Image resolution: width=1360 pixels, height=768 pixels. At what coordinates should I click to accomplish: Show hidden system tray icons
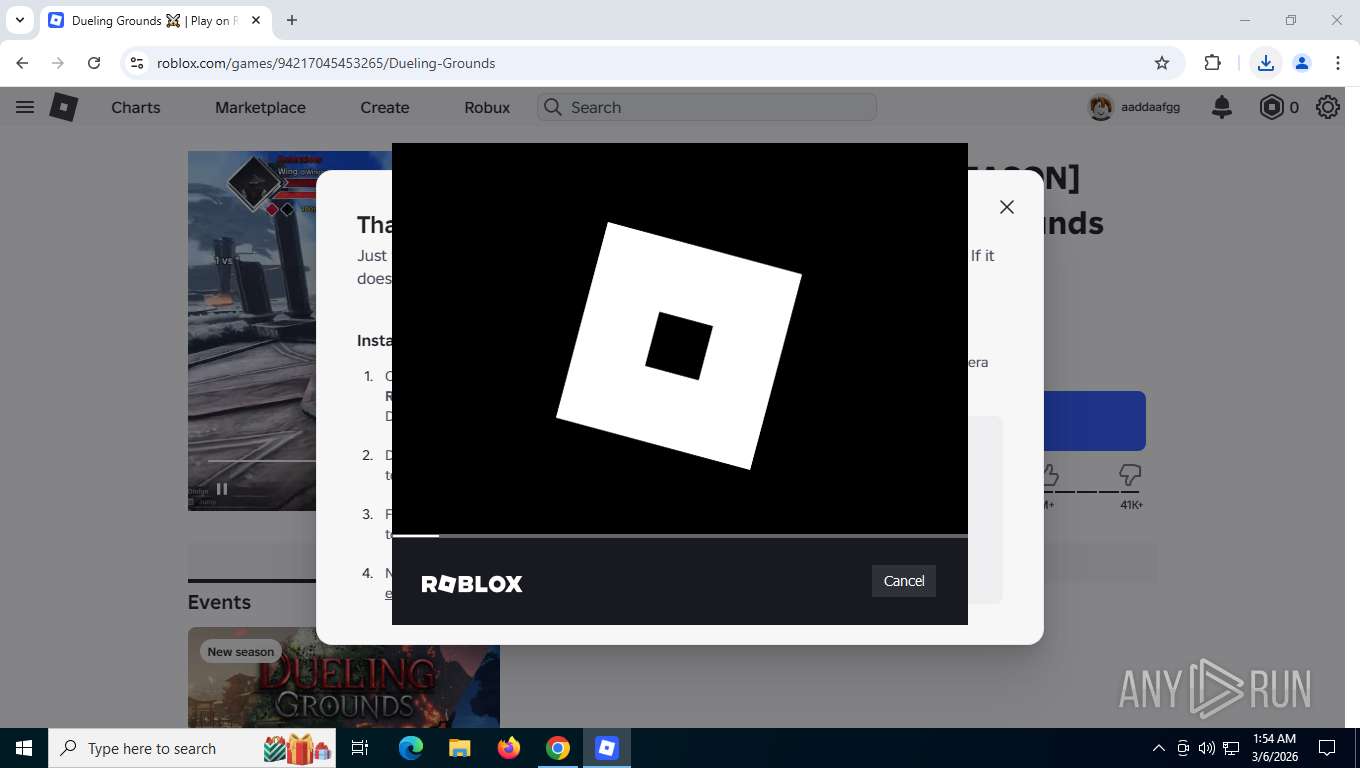[x=1159, y=748]
